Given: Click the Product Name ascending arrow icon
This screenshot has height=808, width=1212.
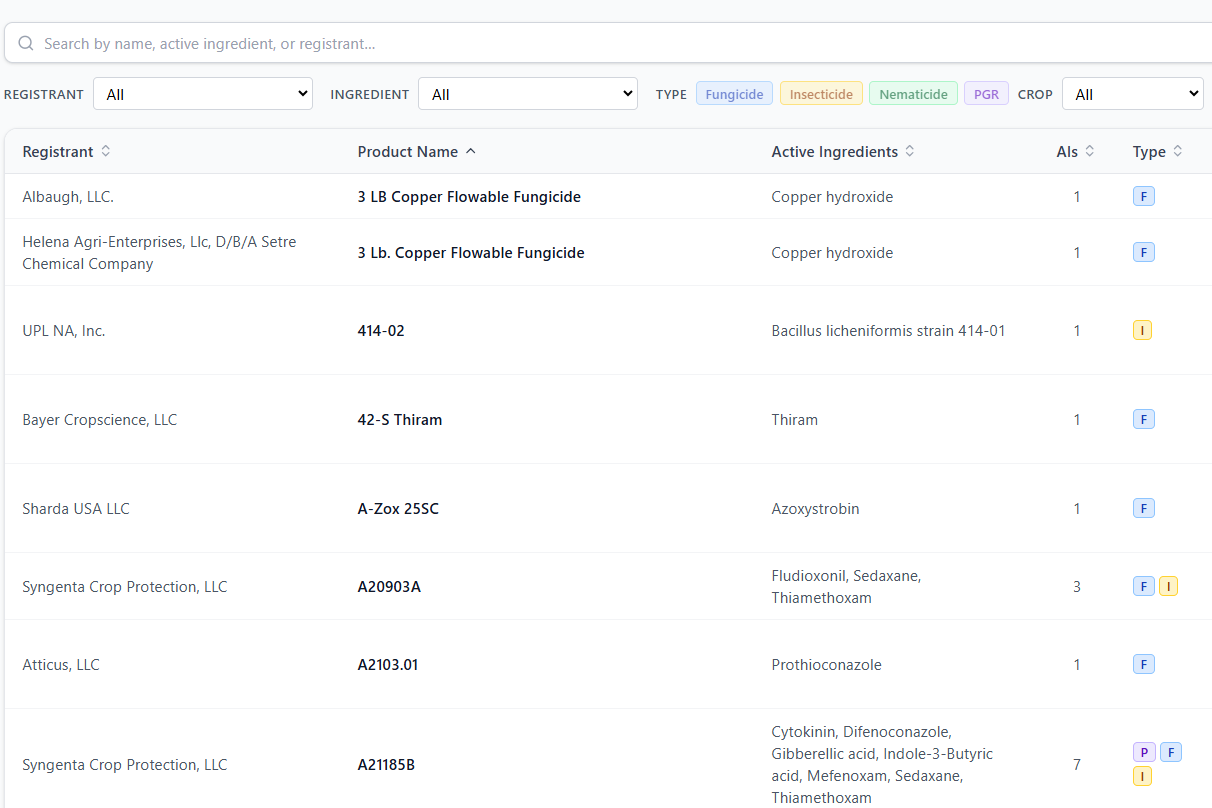Looking at the screenshot, I should pyautogui.click(x=471, y=151).
